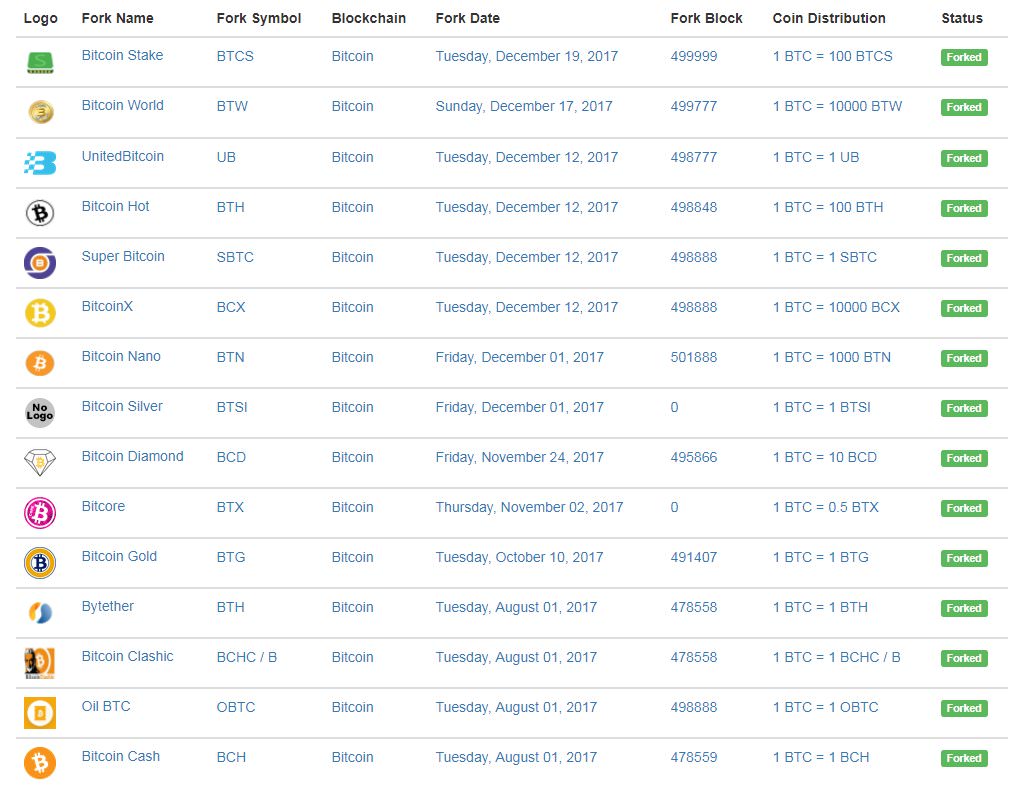Open the Oil BTC link

click(x=106, y=707)
